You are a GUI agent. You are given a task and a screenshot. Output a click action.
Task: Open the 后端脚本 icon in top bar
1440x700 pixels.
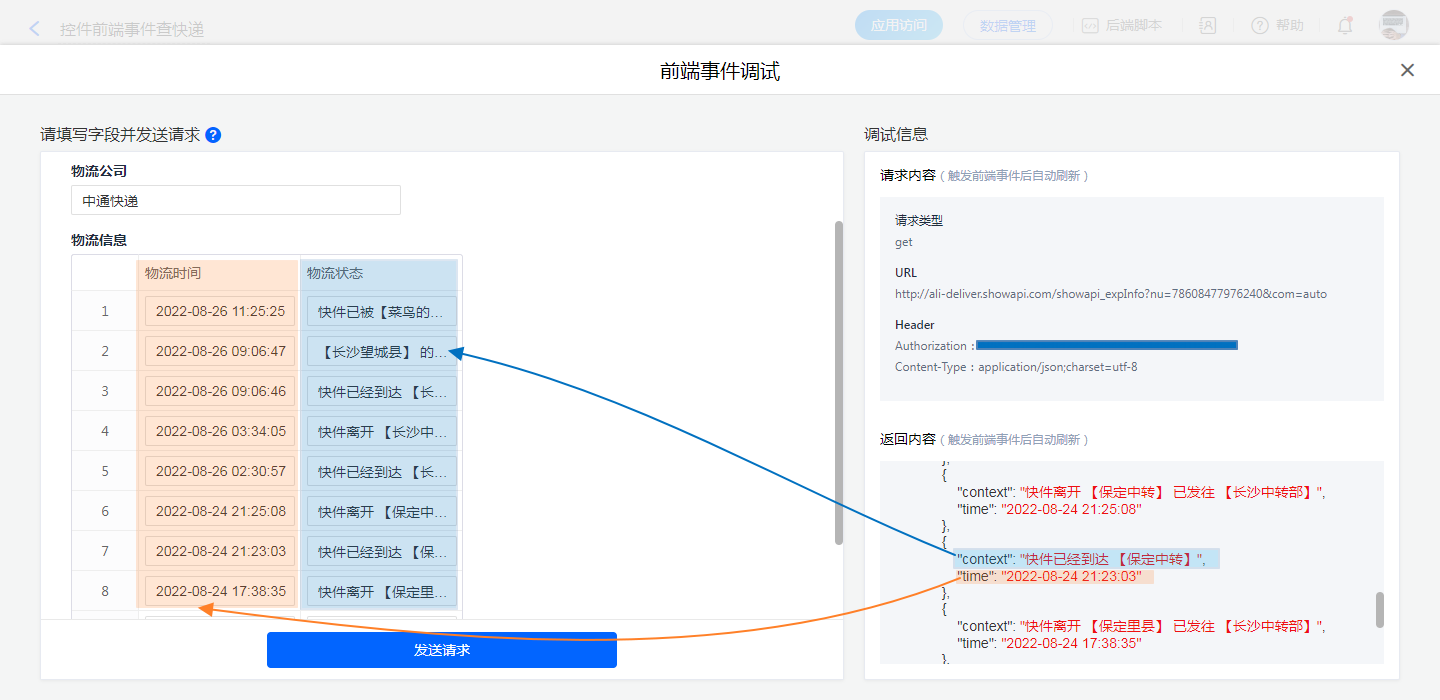point(1091,26)
